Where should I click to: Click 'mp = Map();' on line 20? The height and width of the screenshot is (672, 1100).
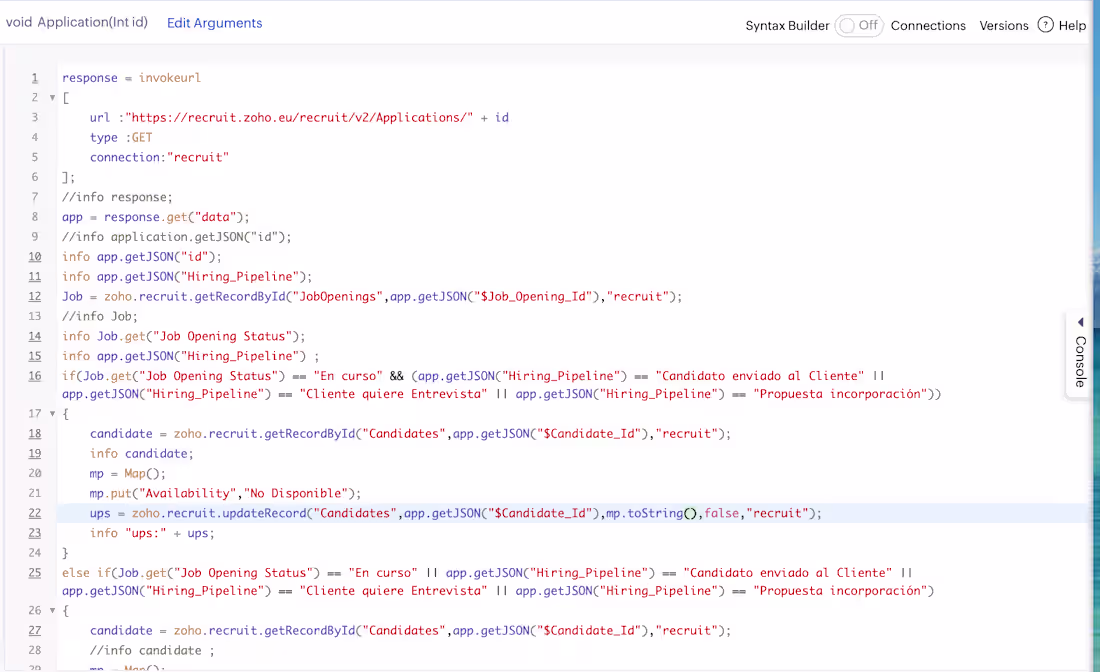(128, 473)
